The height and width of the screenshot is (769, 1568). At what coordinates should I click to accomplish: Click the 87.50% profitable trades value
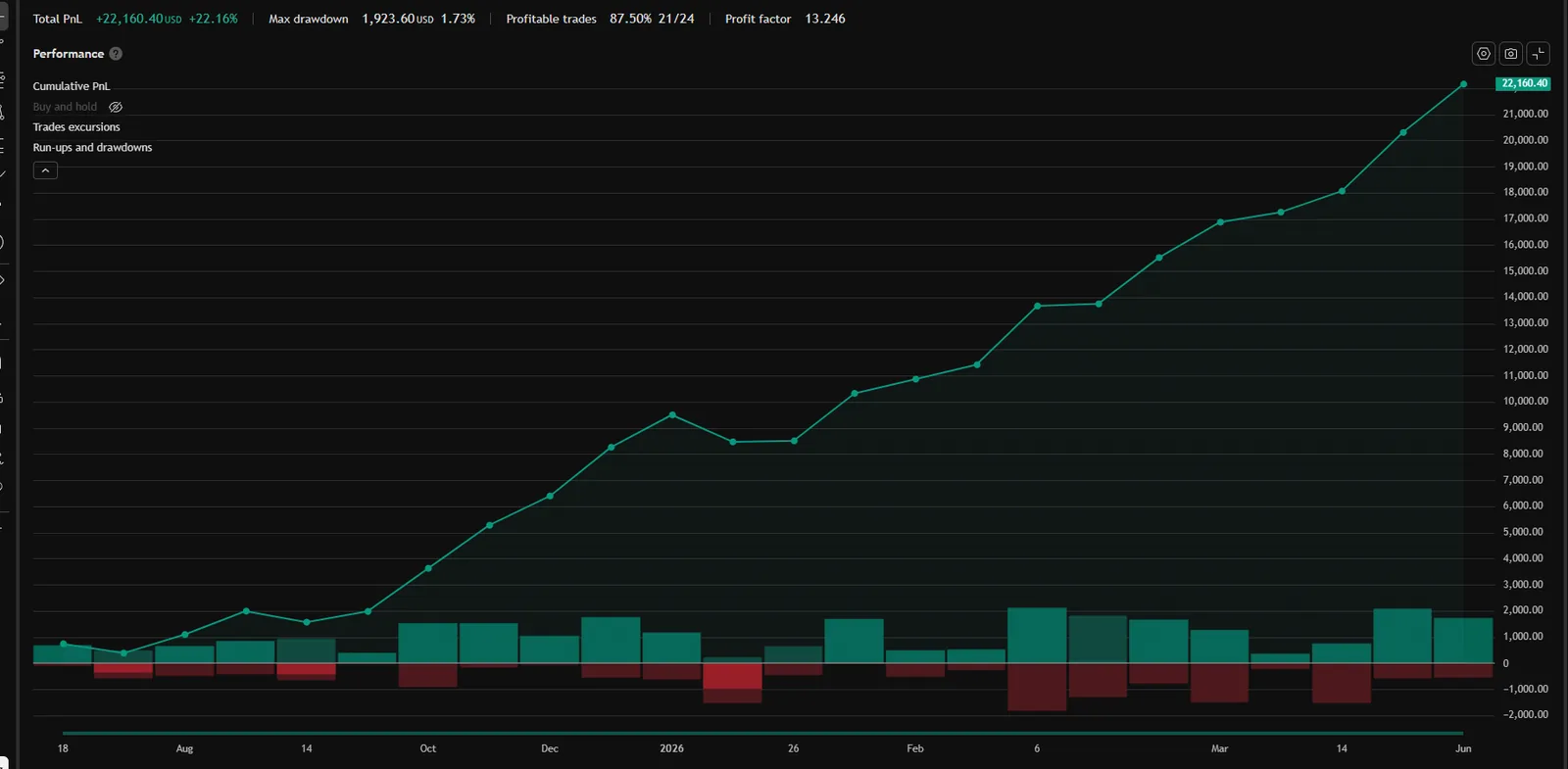[x=630, y=19]
